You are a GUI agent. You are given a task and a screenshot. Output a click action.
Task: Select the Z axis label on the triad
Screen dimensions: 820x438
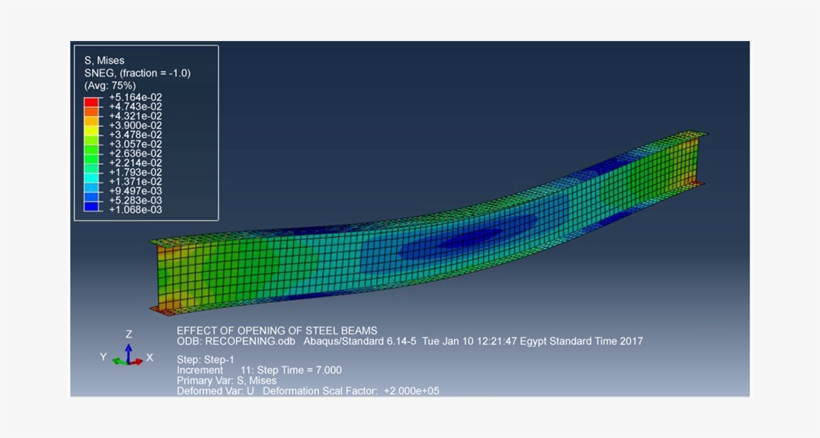point(129,335)
